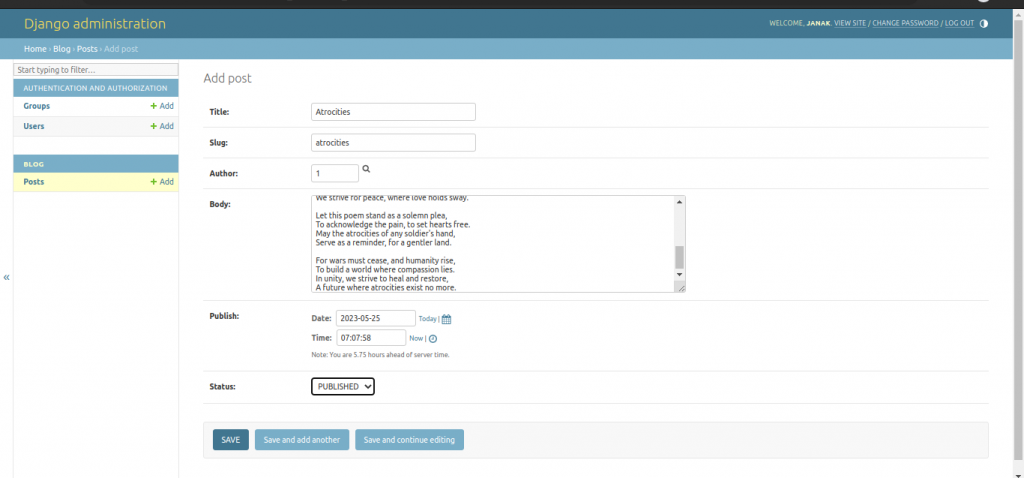Collapse the sidebar with the double-arrow icon
Viewport: 1024px width, 478px height.
7,278
